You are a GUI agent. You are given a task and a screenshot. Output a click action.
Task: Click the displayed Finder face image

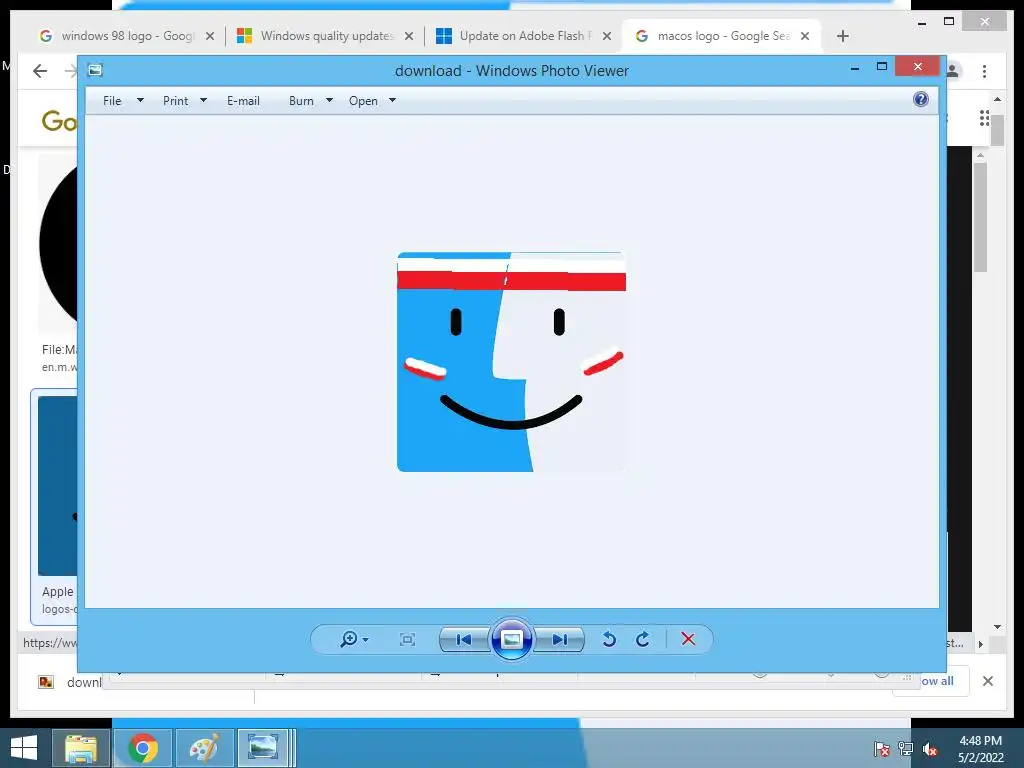coord(511,361)
